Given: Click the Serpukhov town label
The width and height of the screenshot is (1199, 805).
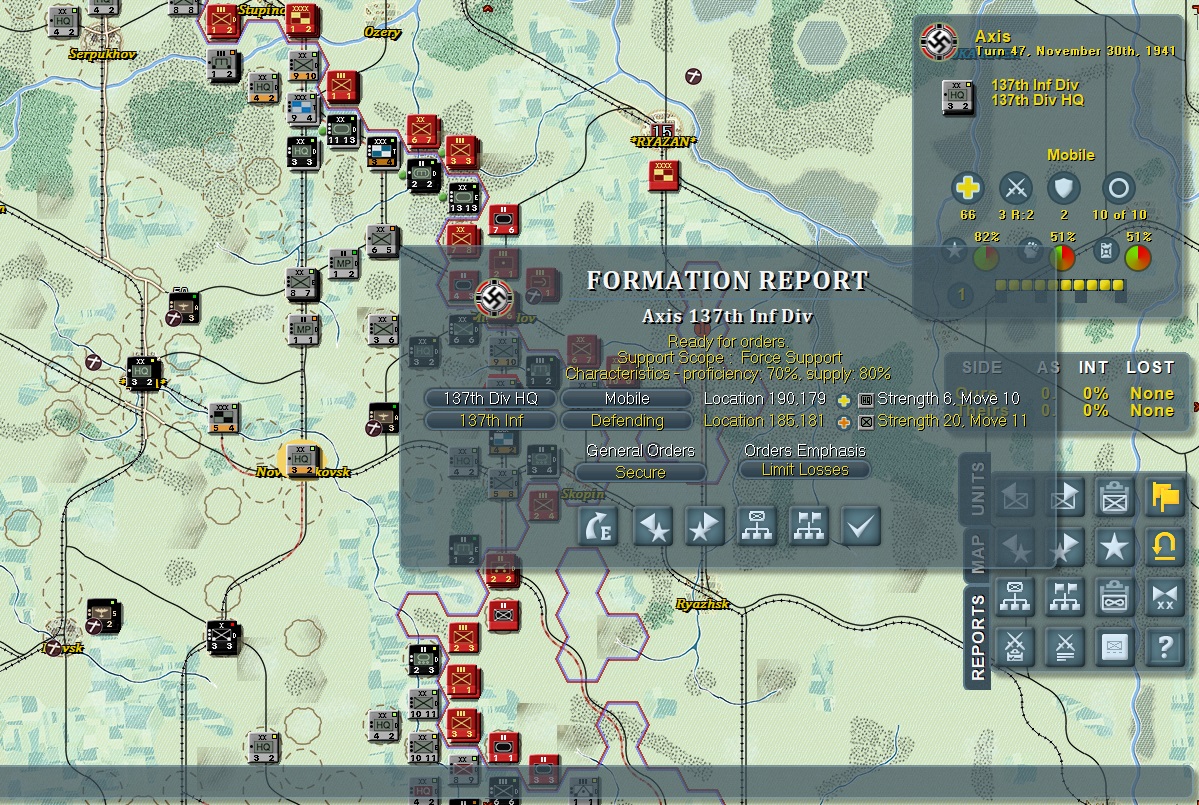Looking at the screenshot, I should click(x=102, y=54).
